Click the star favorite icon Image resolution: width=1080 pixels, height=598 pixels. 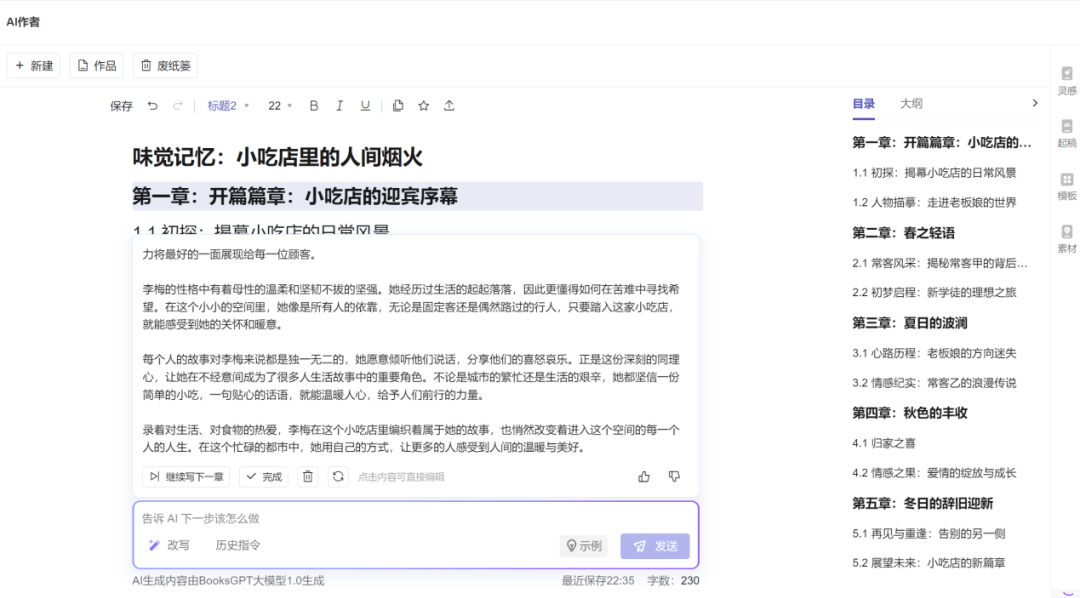[x=424, y=106]
